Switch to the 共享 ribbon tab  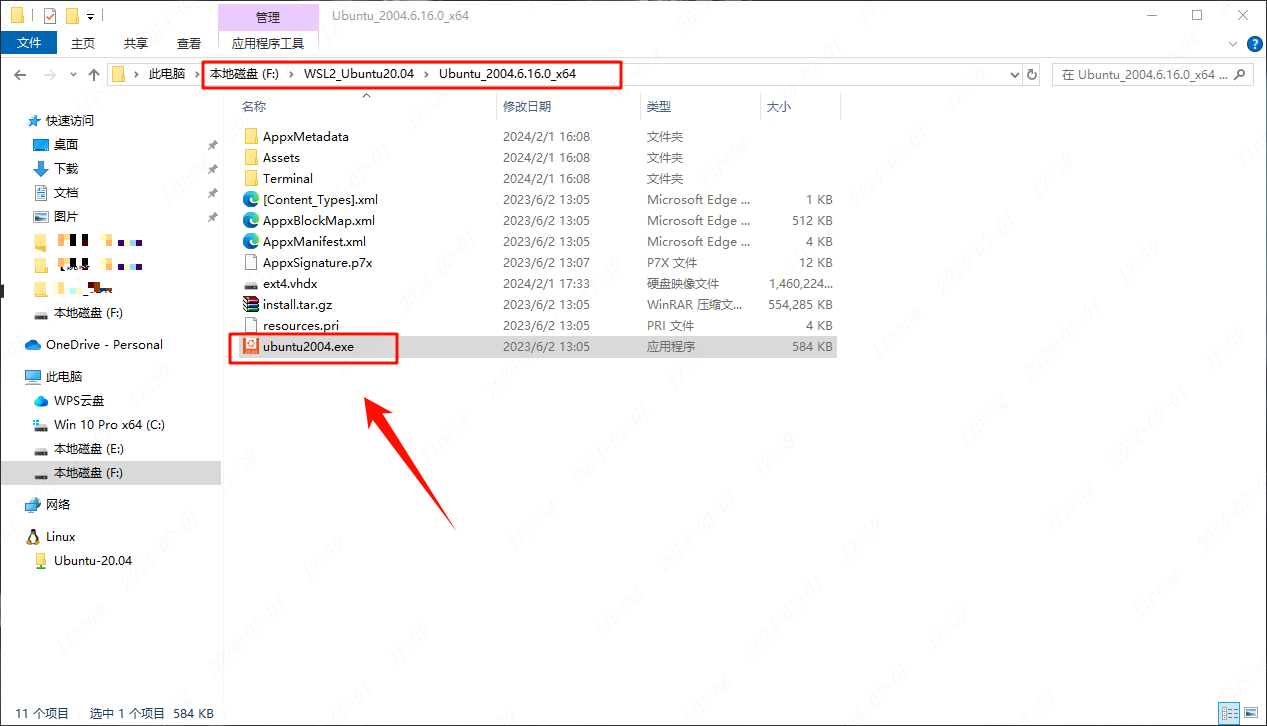pos(136,43)
